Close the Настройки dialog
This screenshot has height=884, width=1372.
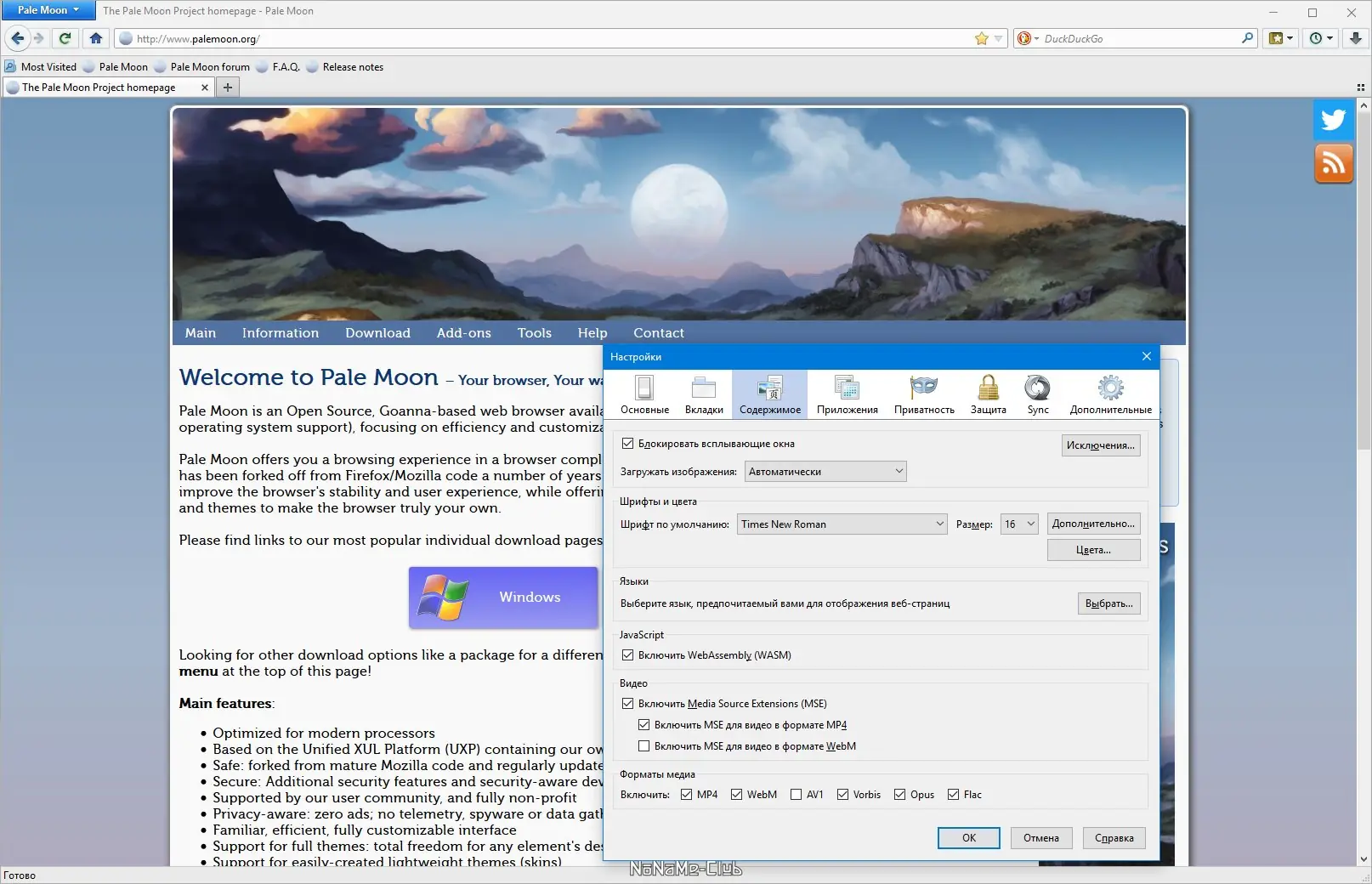click(x=1146, y=356)
